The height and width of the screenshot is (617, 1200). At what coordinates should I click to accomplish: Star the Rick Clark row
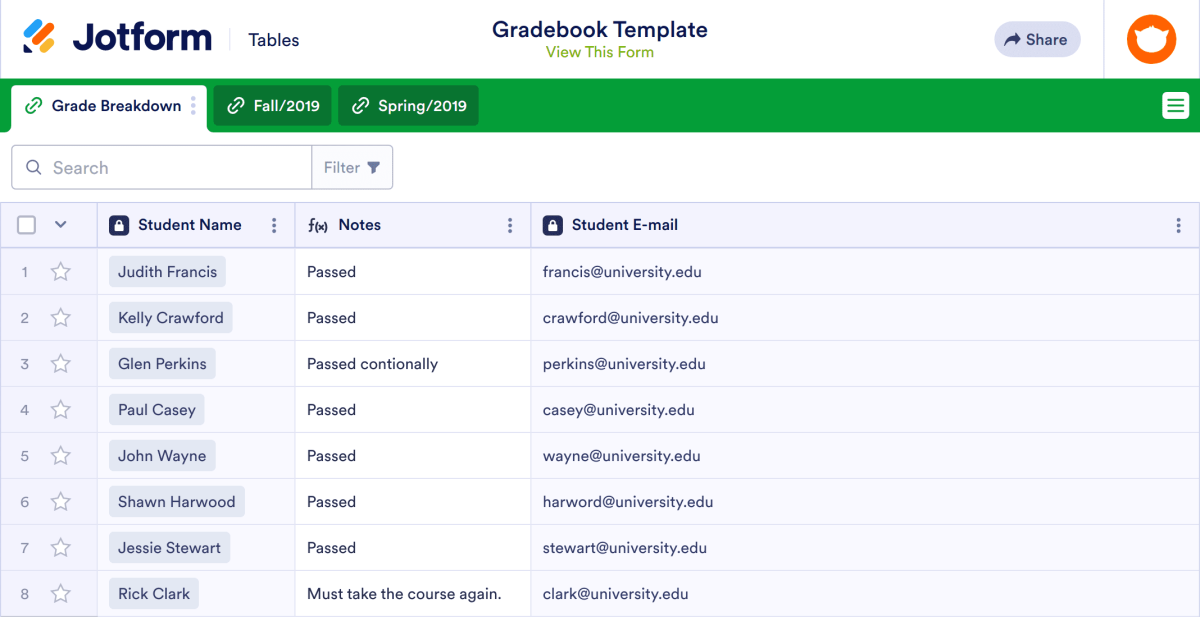point(61,593)
